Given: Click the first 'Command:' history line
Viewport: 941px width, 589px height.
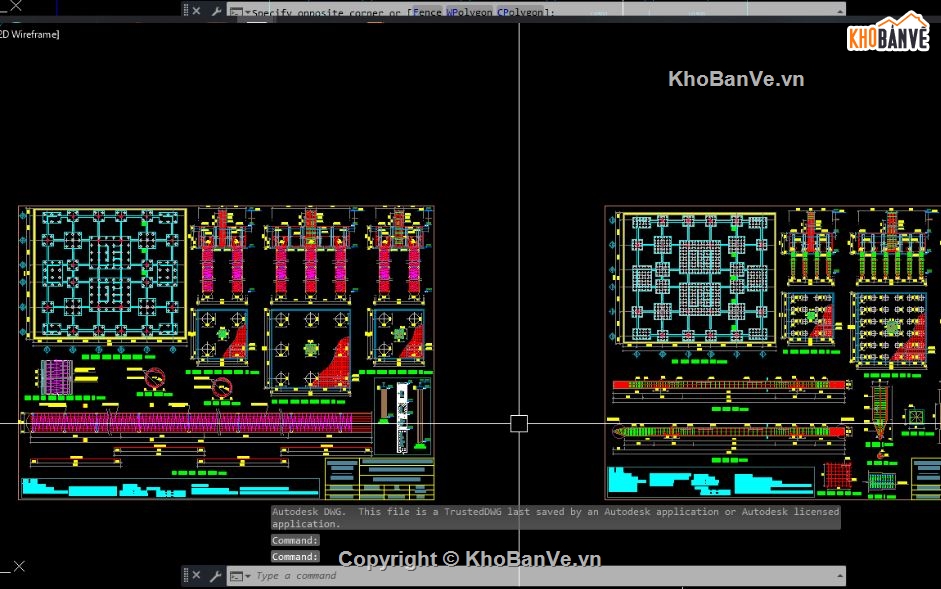Looking at the screenshot, I should tap(295, 540).
